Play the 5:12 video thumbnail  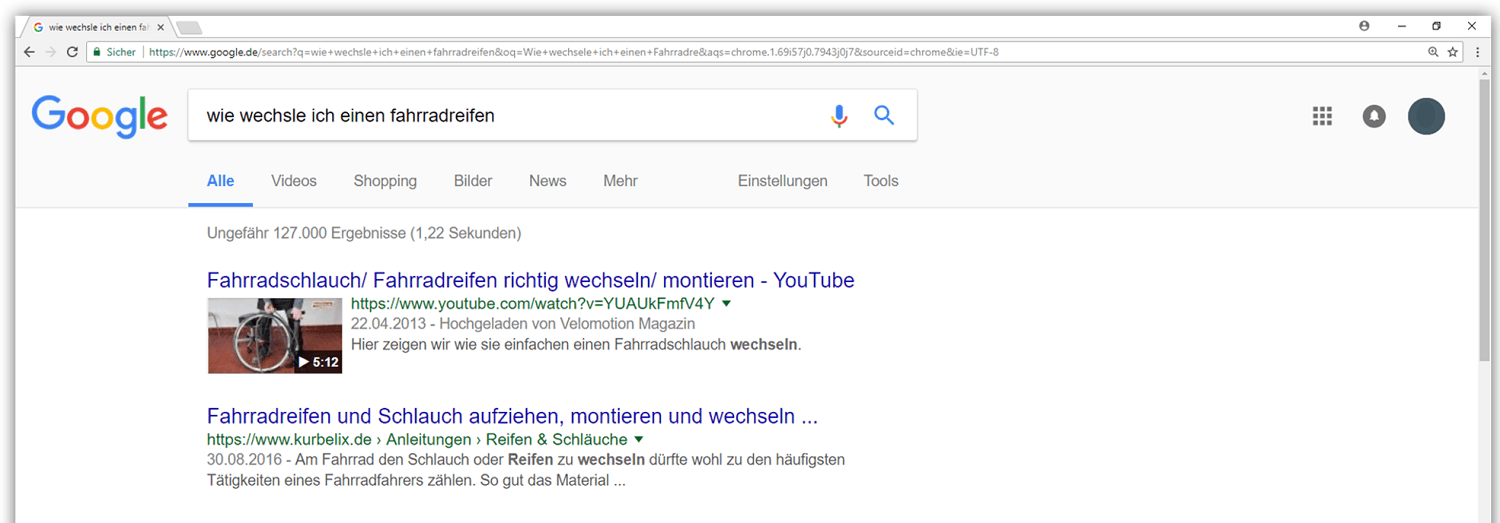pos(275,335)
